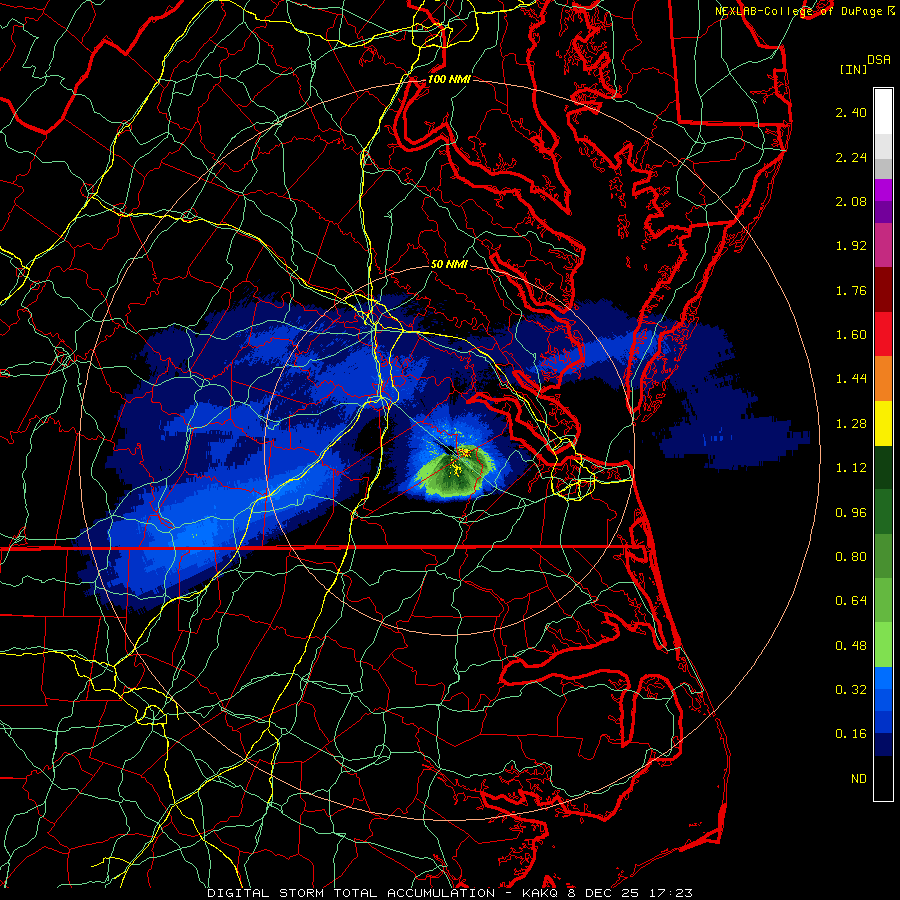Select the darkest navy blue legend swatch
The height and width of the screenshot is (900, 900).
click(883, 744)
